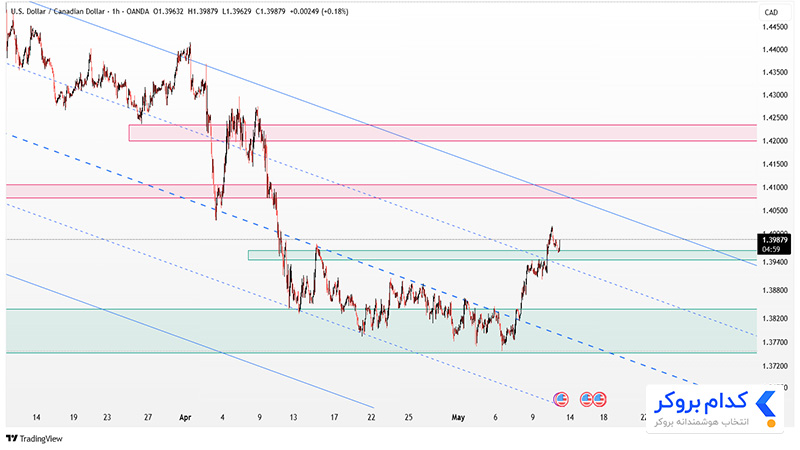The image size is (800, 450).
Task: Select the upper pink resistance zone near 1.42000
Action: tap(442, 133)
